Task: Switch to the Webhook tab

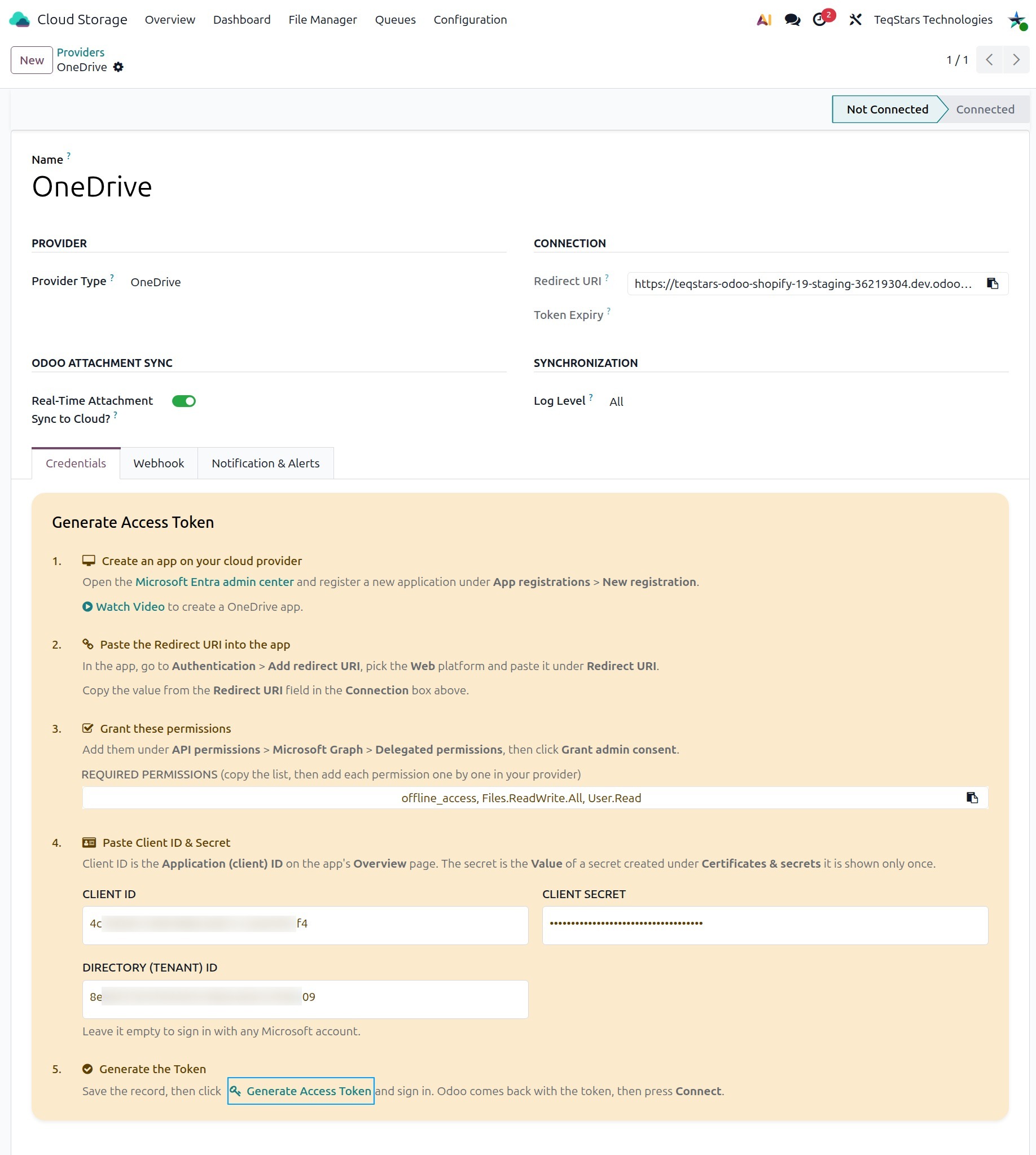Action: click(159, 463)
